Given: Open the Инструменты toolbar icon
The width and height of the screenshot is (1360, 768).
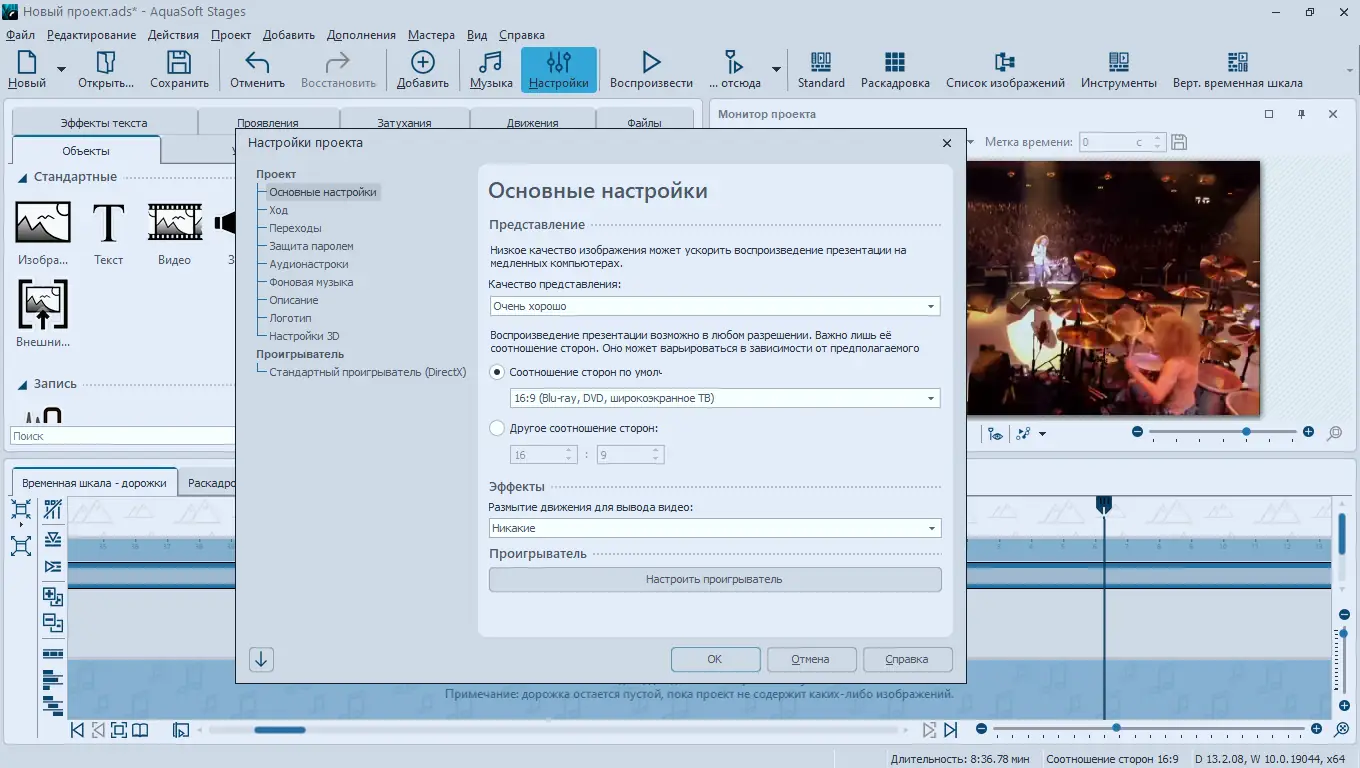Looking at the screenshot, I should (x=1118, y=62).
